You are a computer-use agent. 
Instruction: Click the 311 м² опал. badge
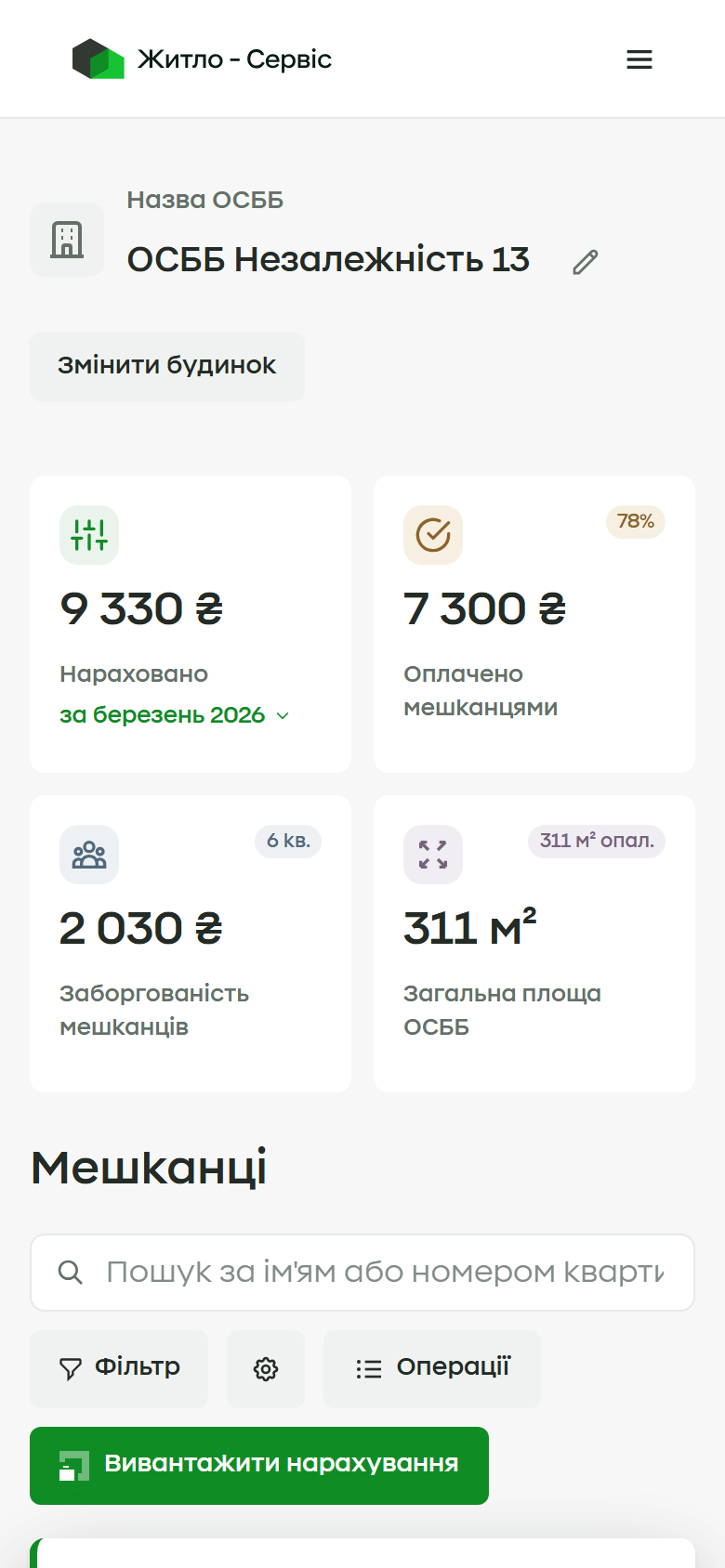(x=597, y=841)
